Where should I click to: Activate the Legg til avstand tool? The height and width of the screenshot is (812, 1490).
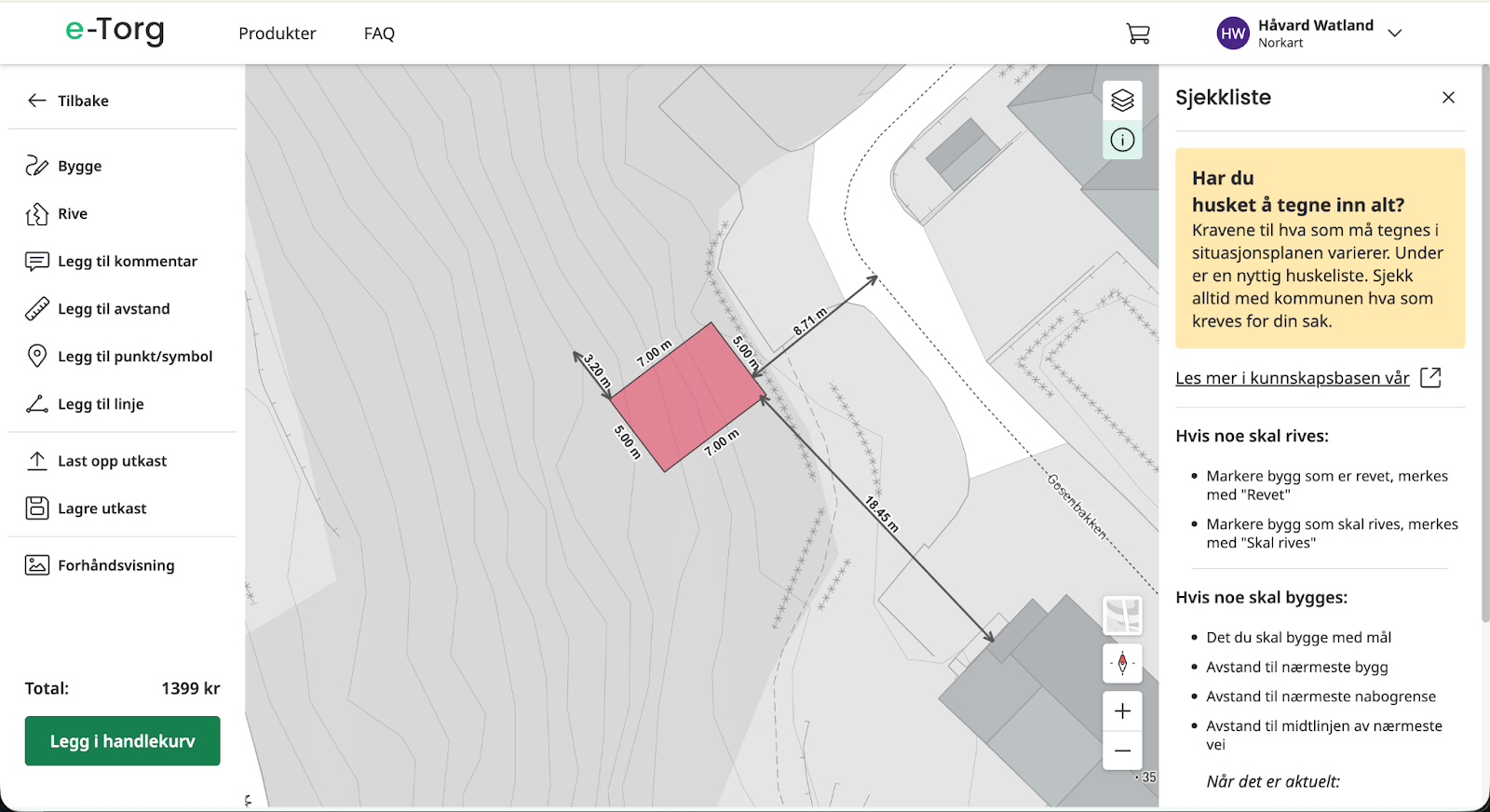pos(113,309)
